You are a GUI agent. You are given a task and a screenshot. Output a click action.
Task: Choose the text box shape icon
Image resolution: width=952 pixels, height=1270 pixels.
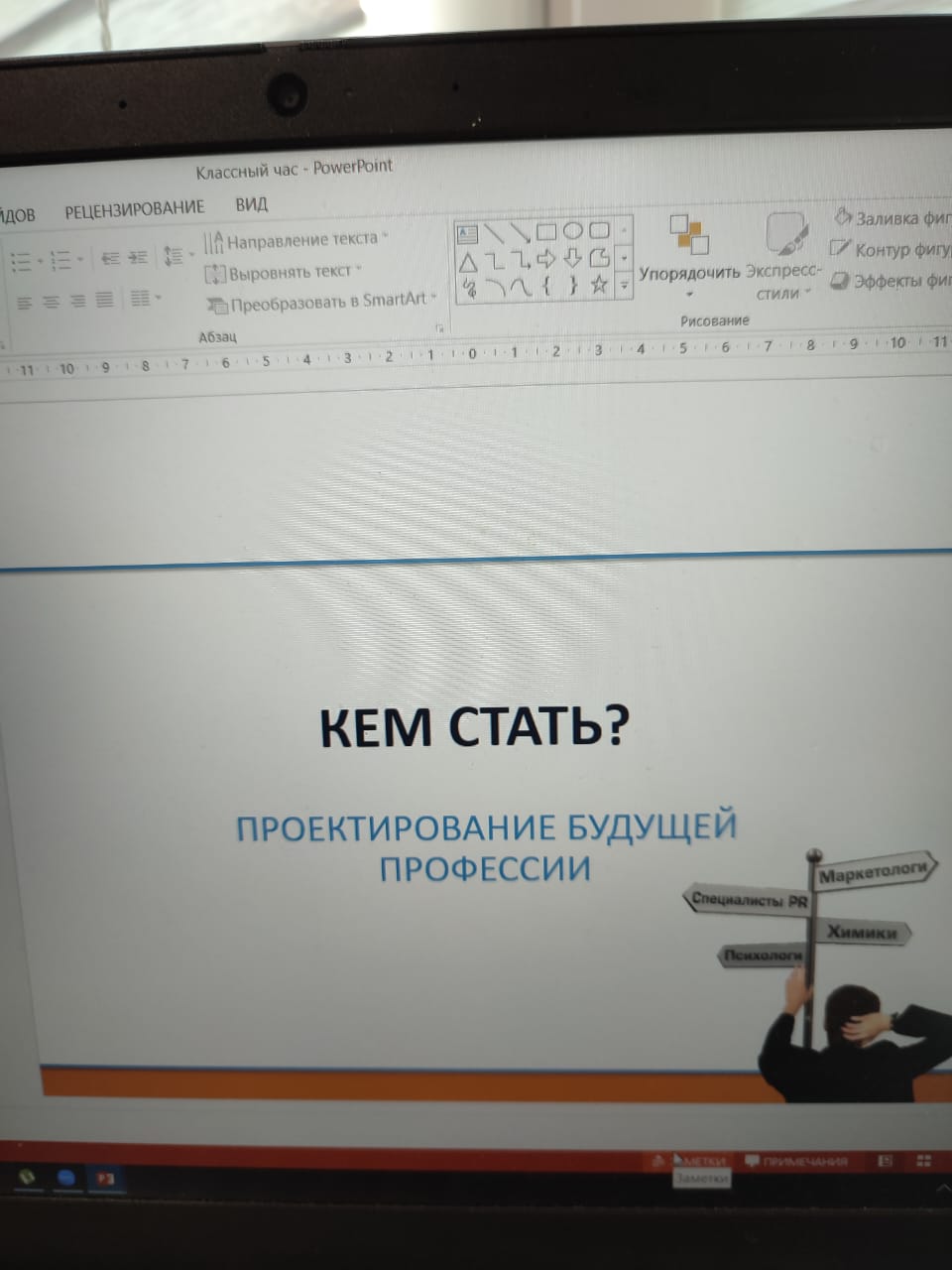tap(466, 235)
